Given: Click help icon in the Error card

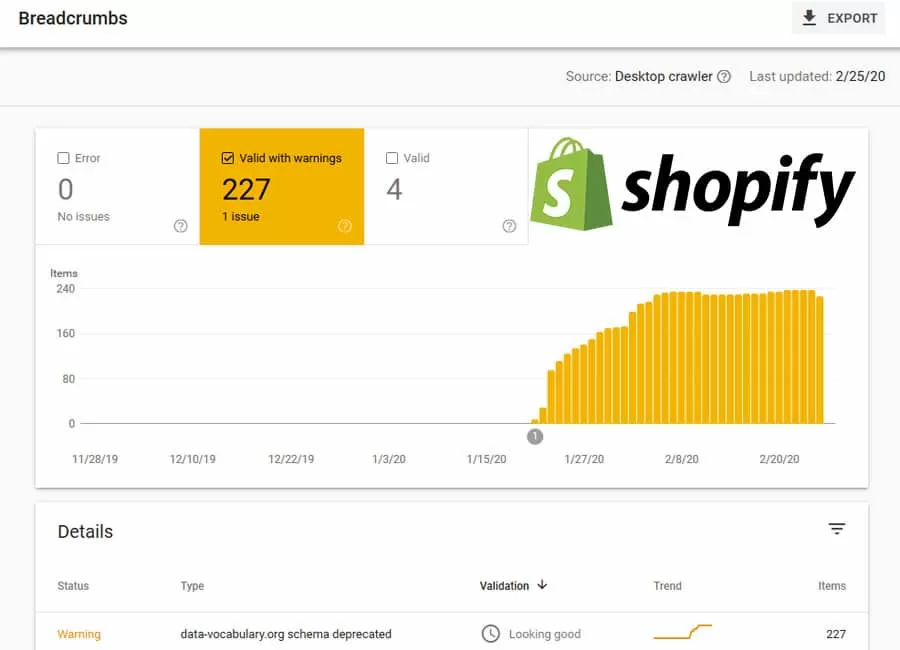Looking at the screenshot, I should (x=180, y=226).
